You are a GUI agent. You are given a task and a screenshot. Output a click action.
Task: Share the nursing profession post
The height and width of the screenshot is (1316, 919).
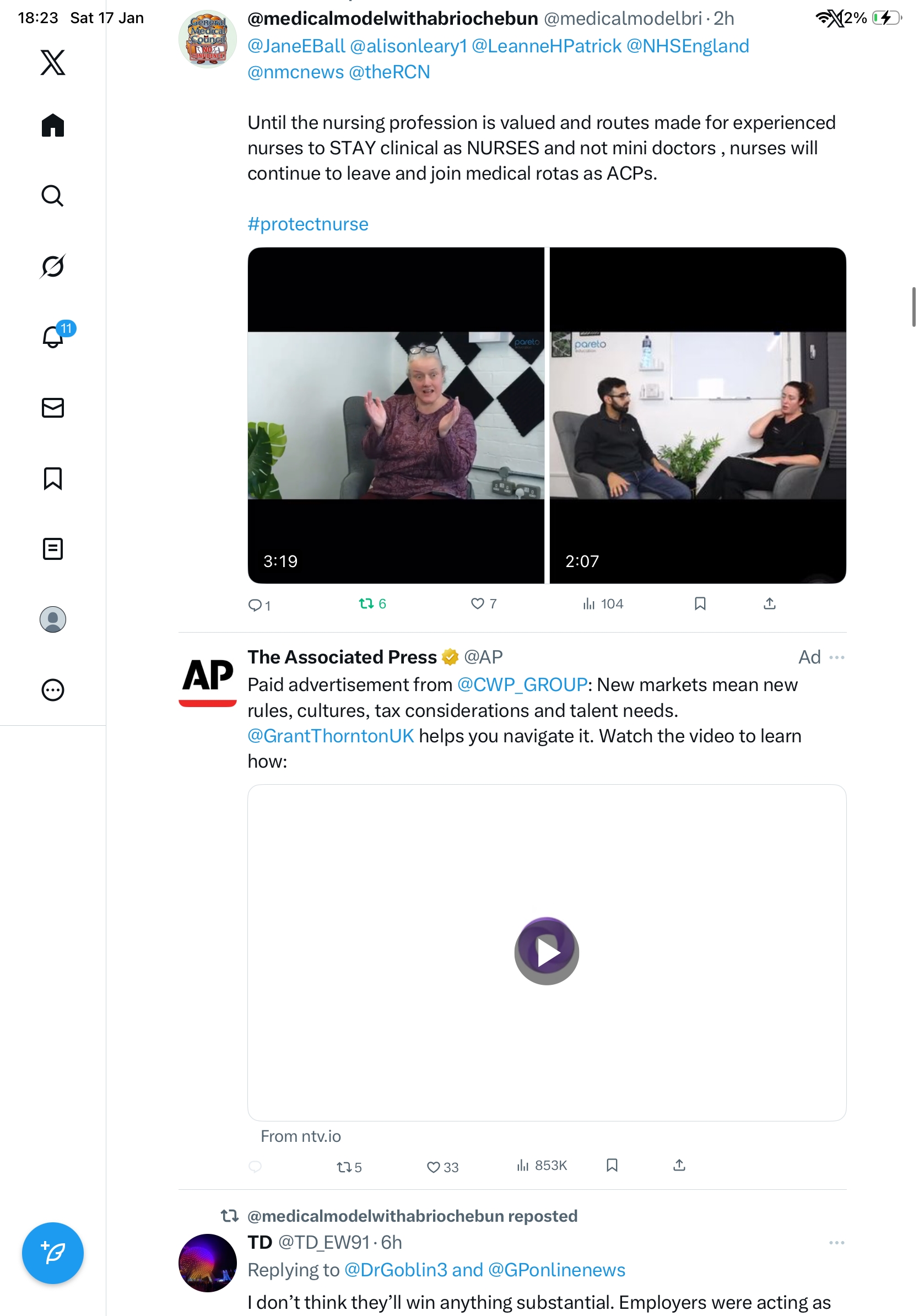(x=769, y=603)
